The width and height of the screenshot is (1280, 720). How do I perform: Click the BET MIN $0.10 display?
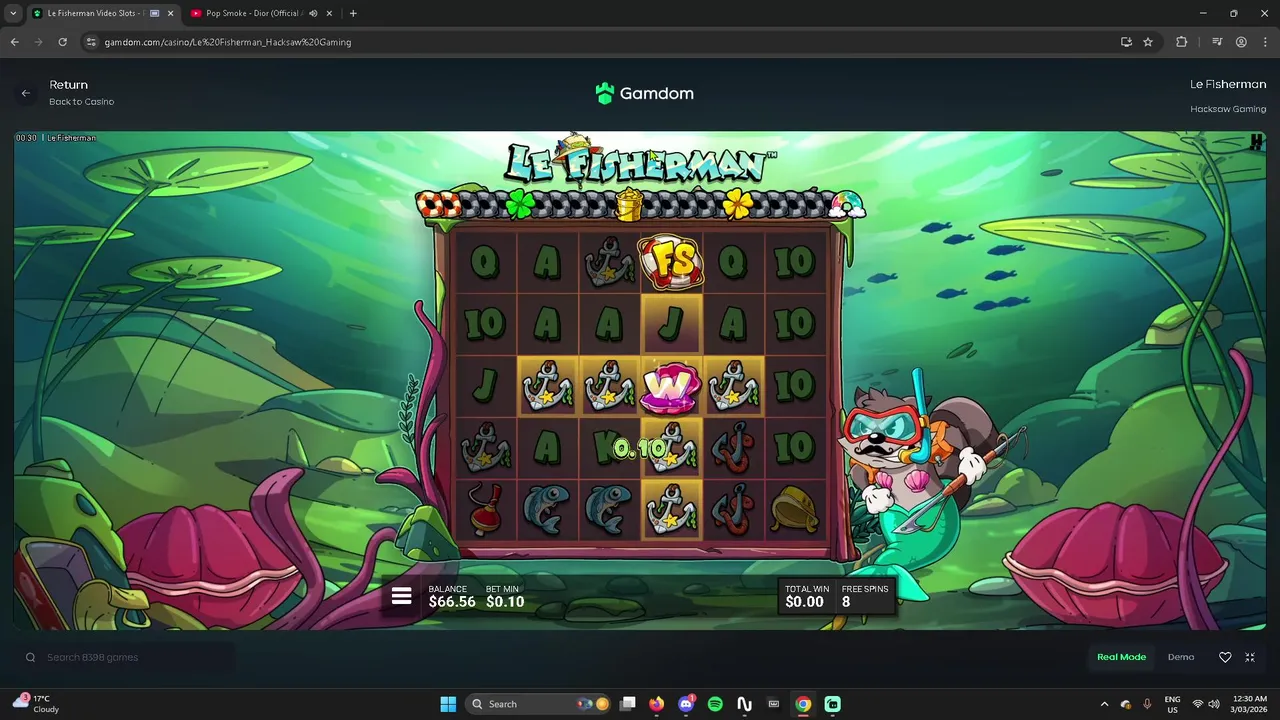[505, 596]
